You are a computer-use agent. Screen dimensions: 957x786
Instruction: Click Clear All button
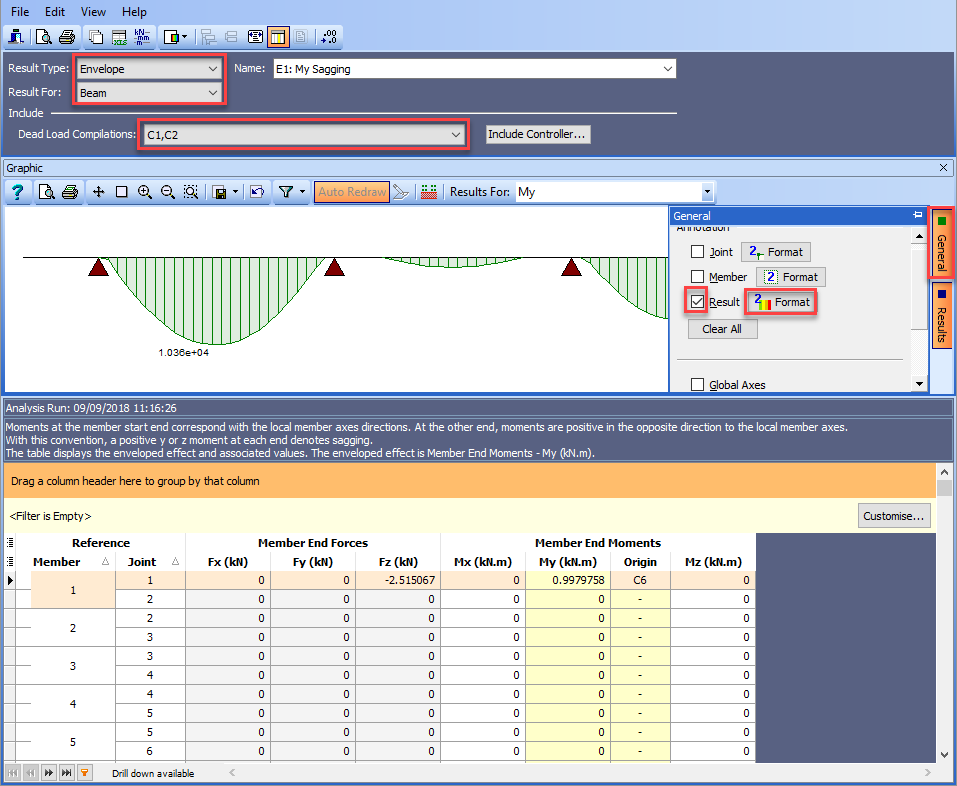pos(723,329)
